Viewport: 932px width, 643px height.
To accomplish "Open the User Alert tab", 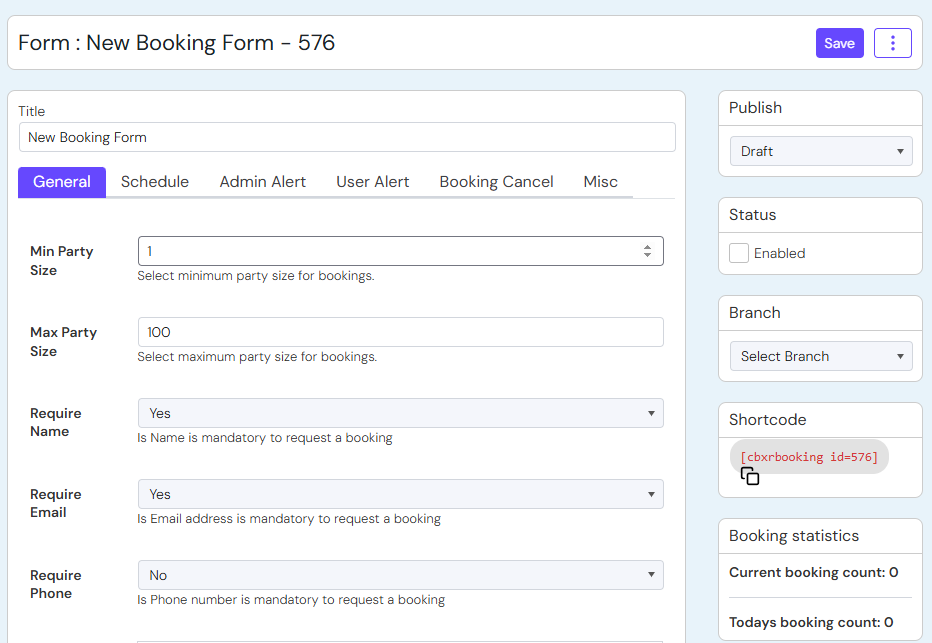I will 373,182.
